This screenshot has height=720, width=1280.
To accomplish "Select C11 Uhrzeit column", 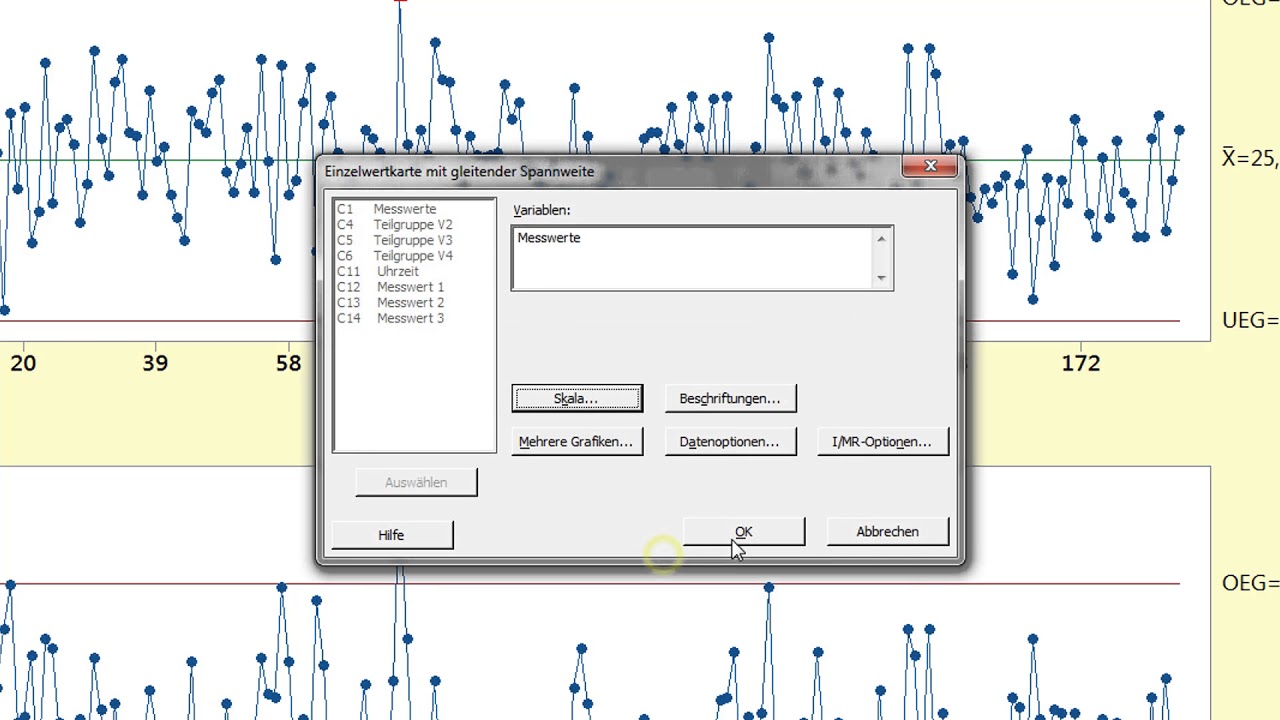I will (x=378, y=271).
